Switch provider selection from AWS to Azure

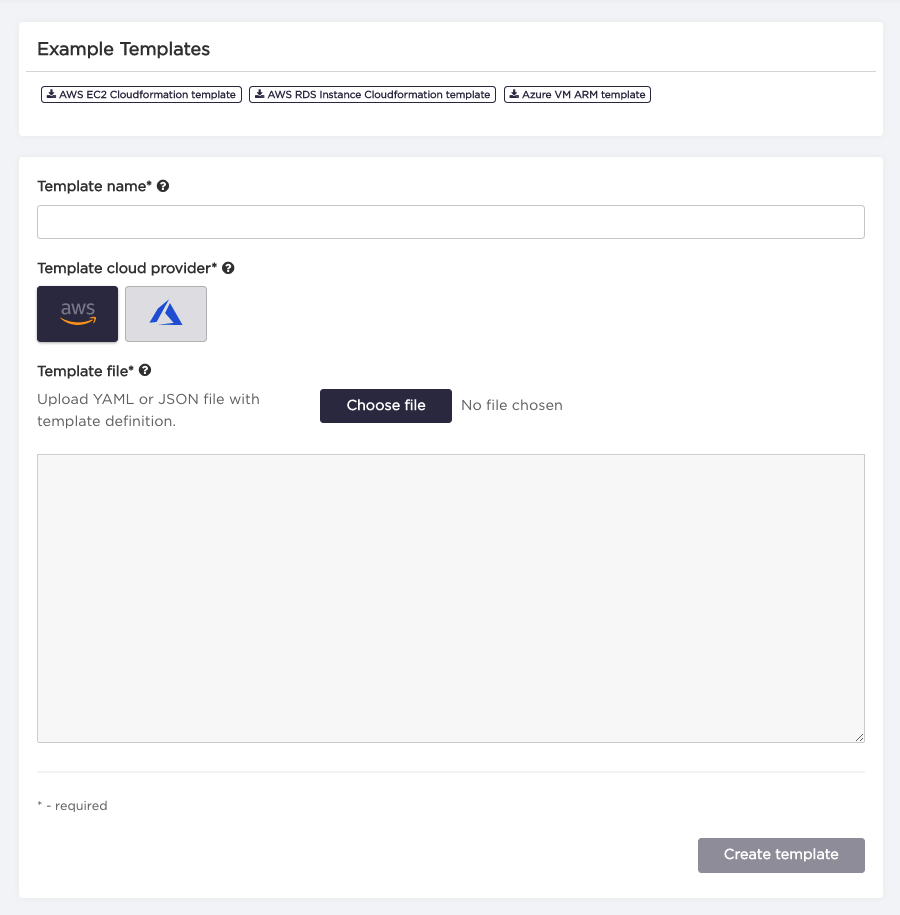tap(165, 314)
